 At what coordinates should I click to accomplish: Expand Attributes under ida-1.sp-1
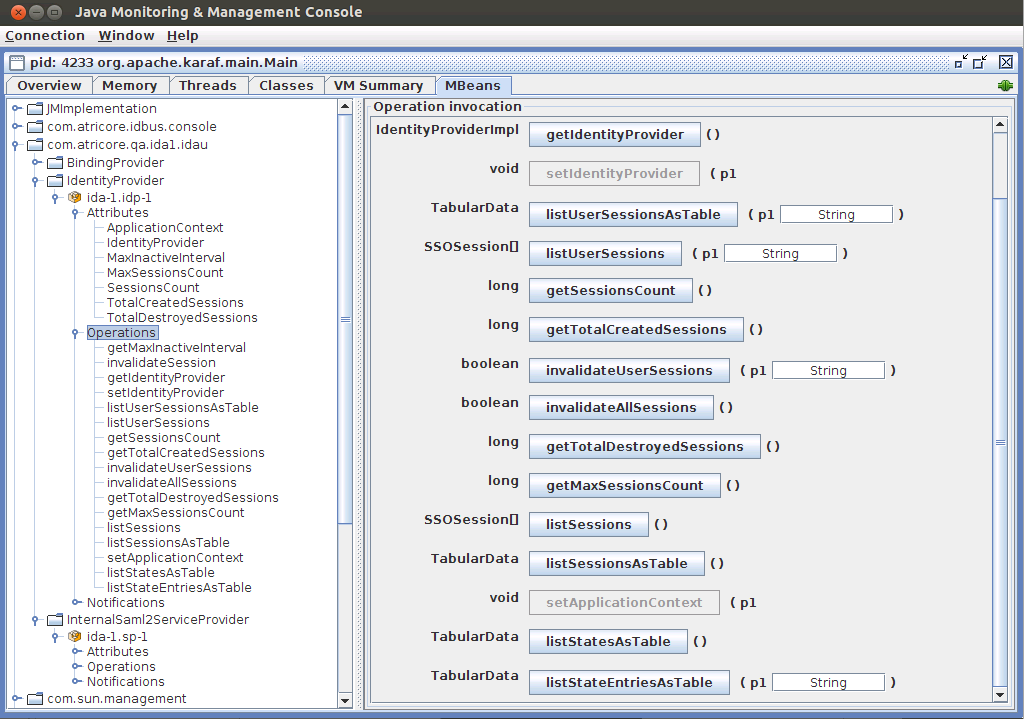click(x=76, y=652)
